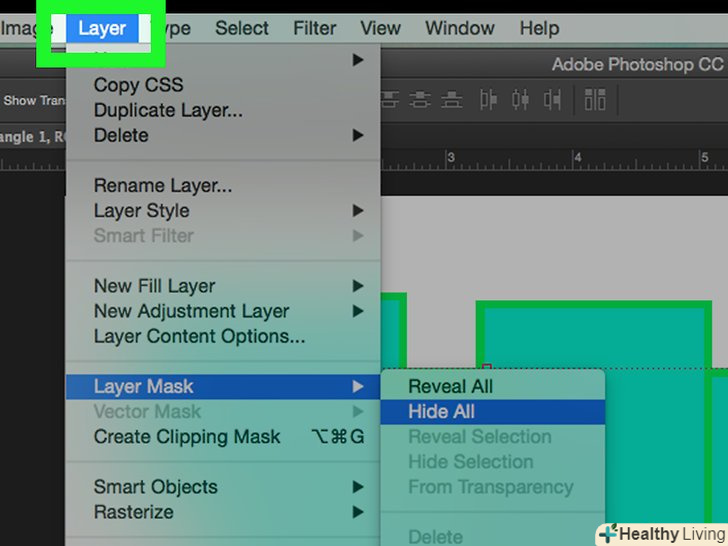Choose Layer Content Options... entry
728x546 pixels.
point(223,336)
